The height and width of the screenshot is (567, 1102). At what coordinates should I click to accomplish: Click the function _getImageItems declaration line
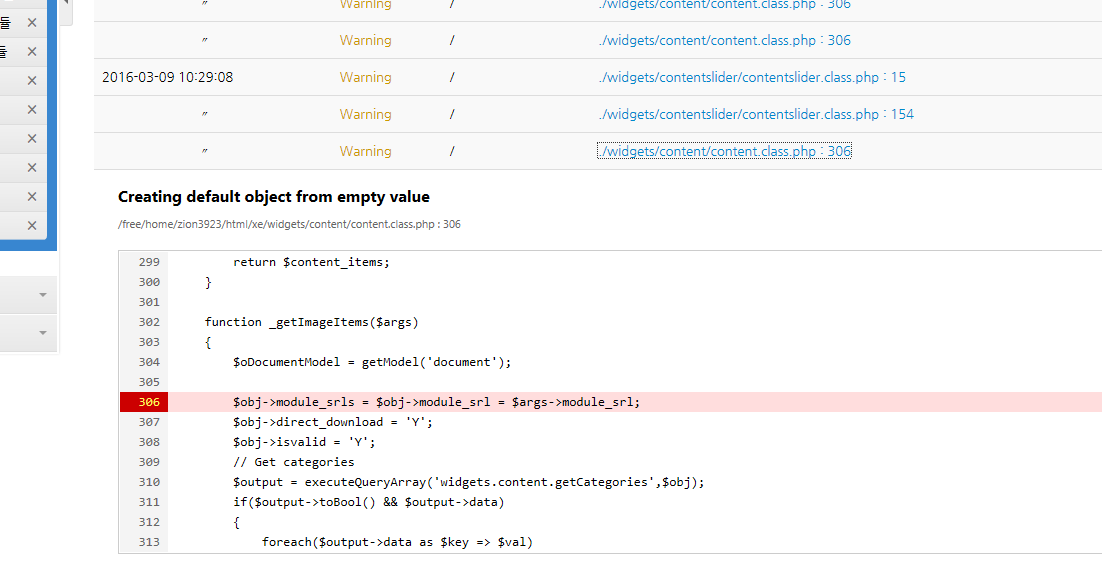coord(311,322)
